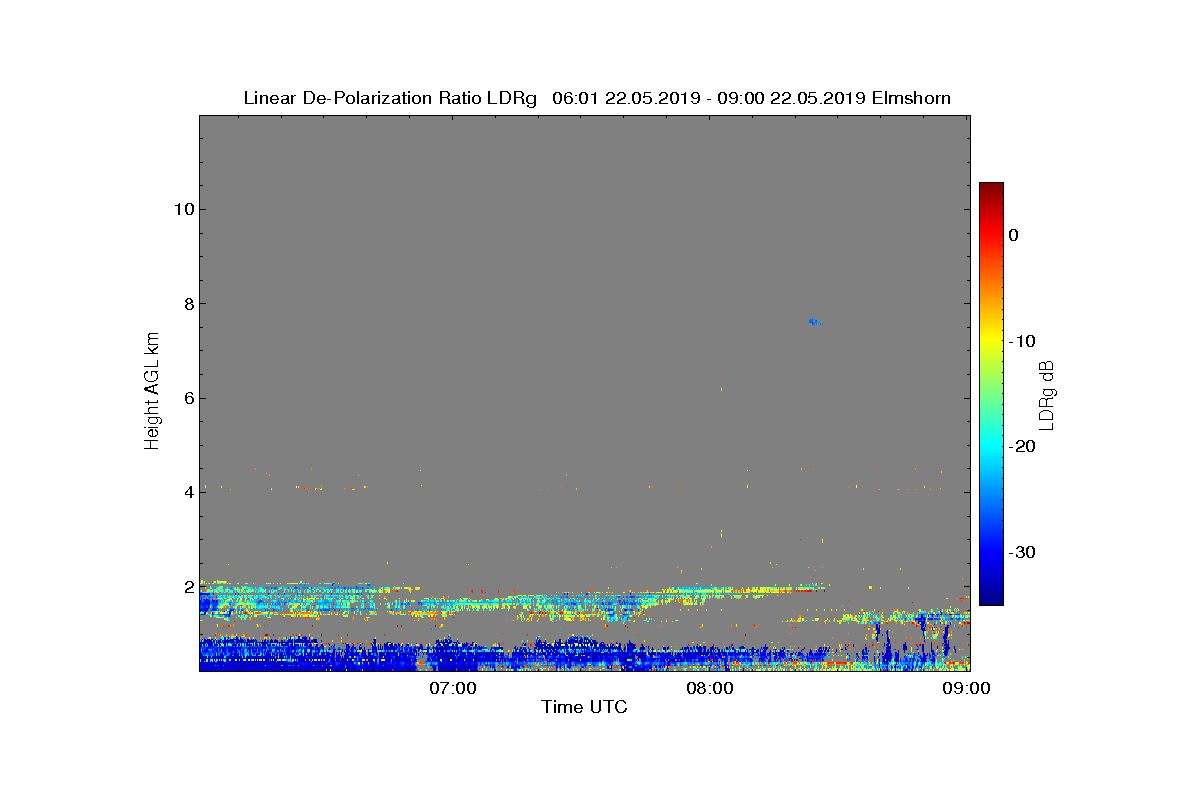Click the '0' colorbar tick label
Screen dimensions: 1200x800
(x=1014, y=235)
